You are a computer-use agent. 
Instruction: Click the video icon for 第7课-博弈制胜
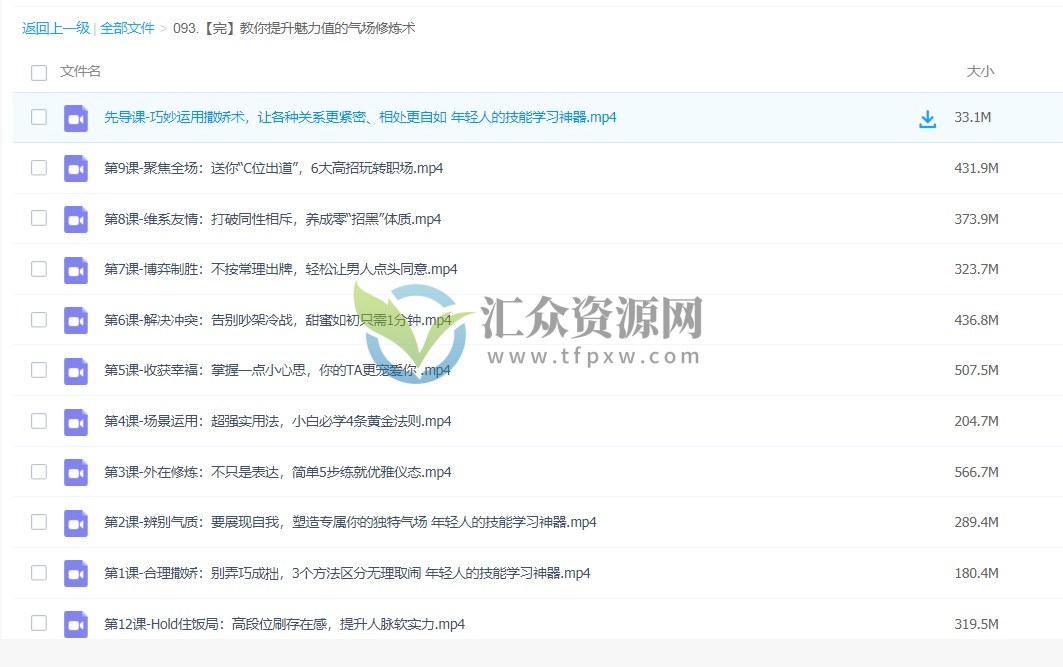(x=76, y=269)
